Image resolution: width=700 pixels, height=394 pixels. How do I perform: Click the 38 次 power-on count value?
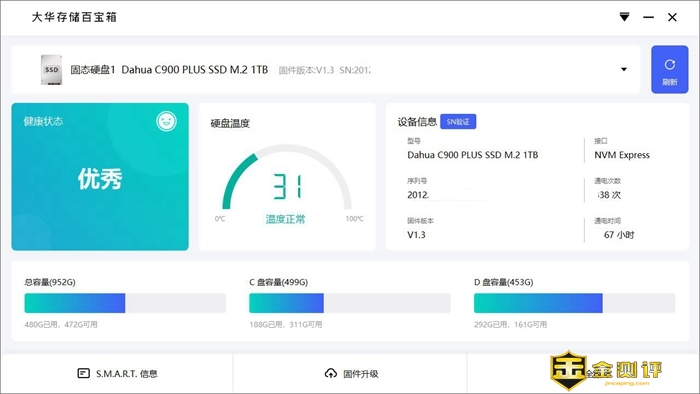609,195
